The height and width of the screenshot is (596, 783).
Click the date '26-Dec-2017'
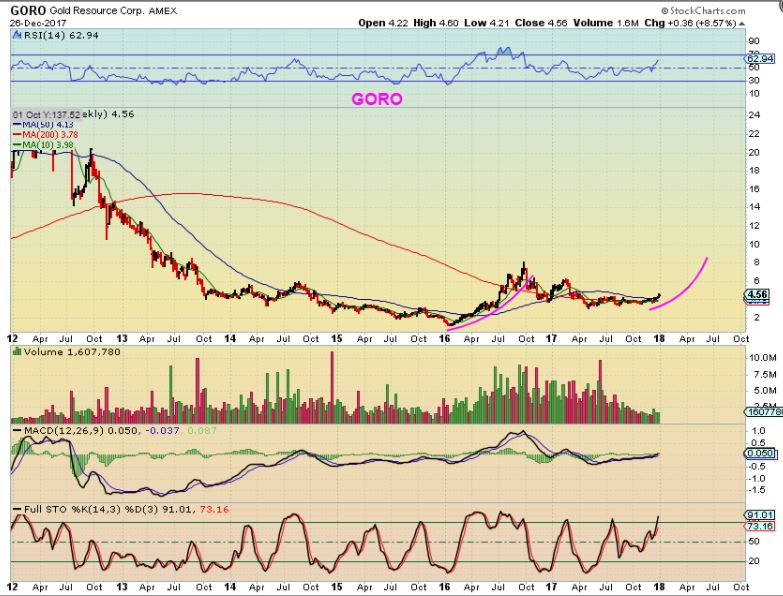38,23
